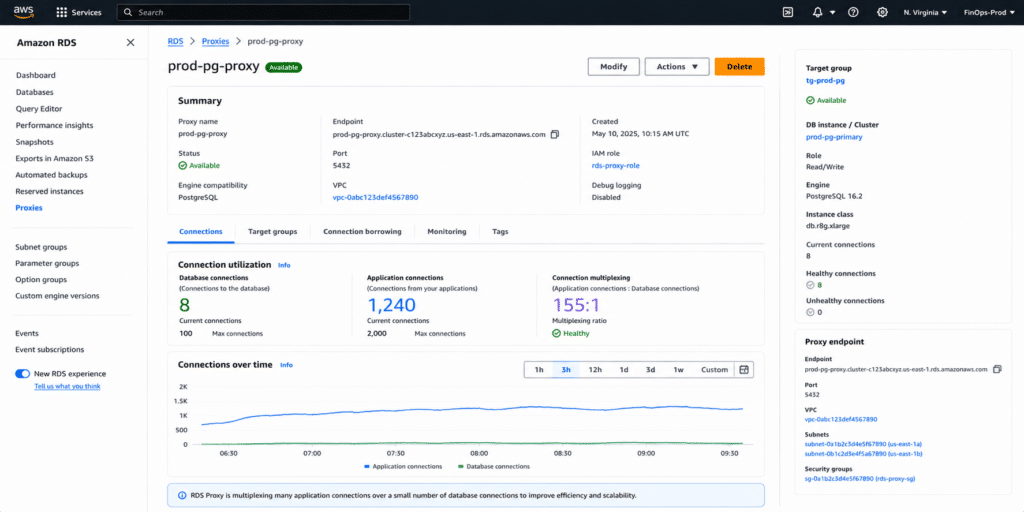Open the VPC link under Proxy endpoint
This screenshot has width=1024, height=512.
click(x=840, y=419)
